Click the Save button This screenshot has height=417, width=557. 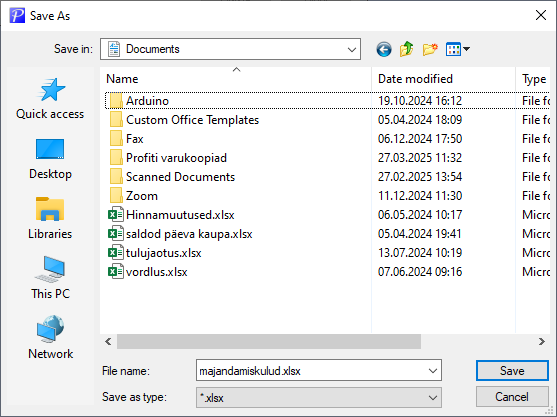click(512, 371)
